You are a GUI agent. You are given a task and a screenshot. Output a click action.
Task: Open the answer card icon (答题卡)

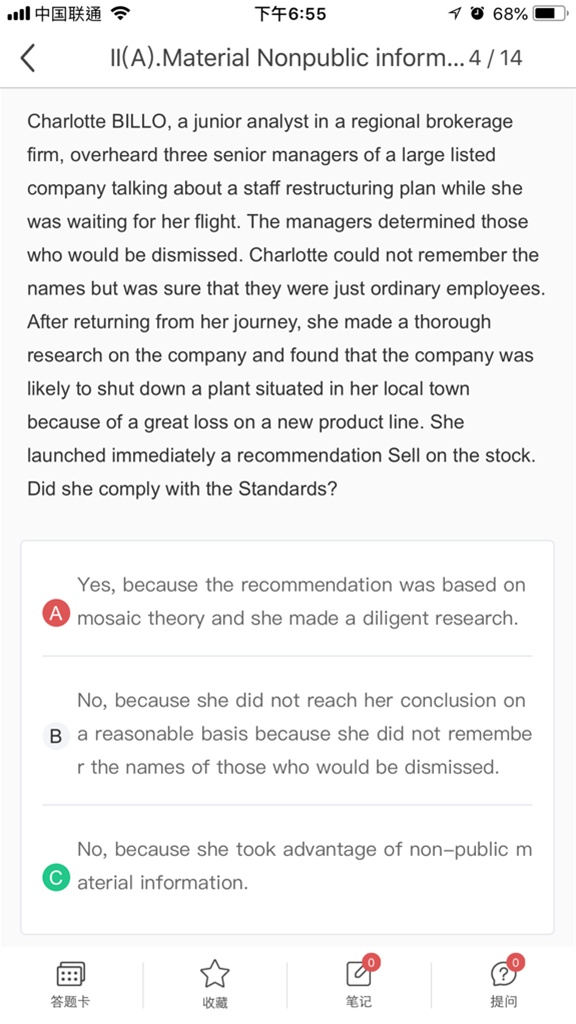pyautogui.click(x=71, y=975)
